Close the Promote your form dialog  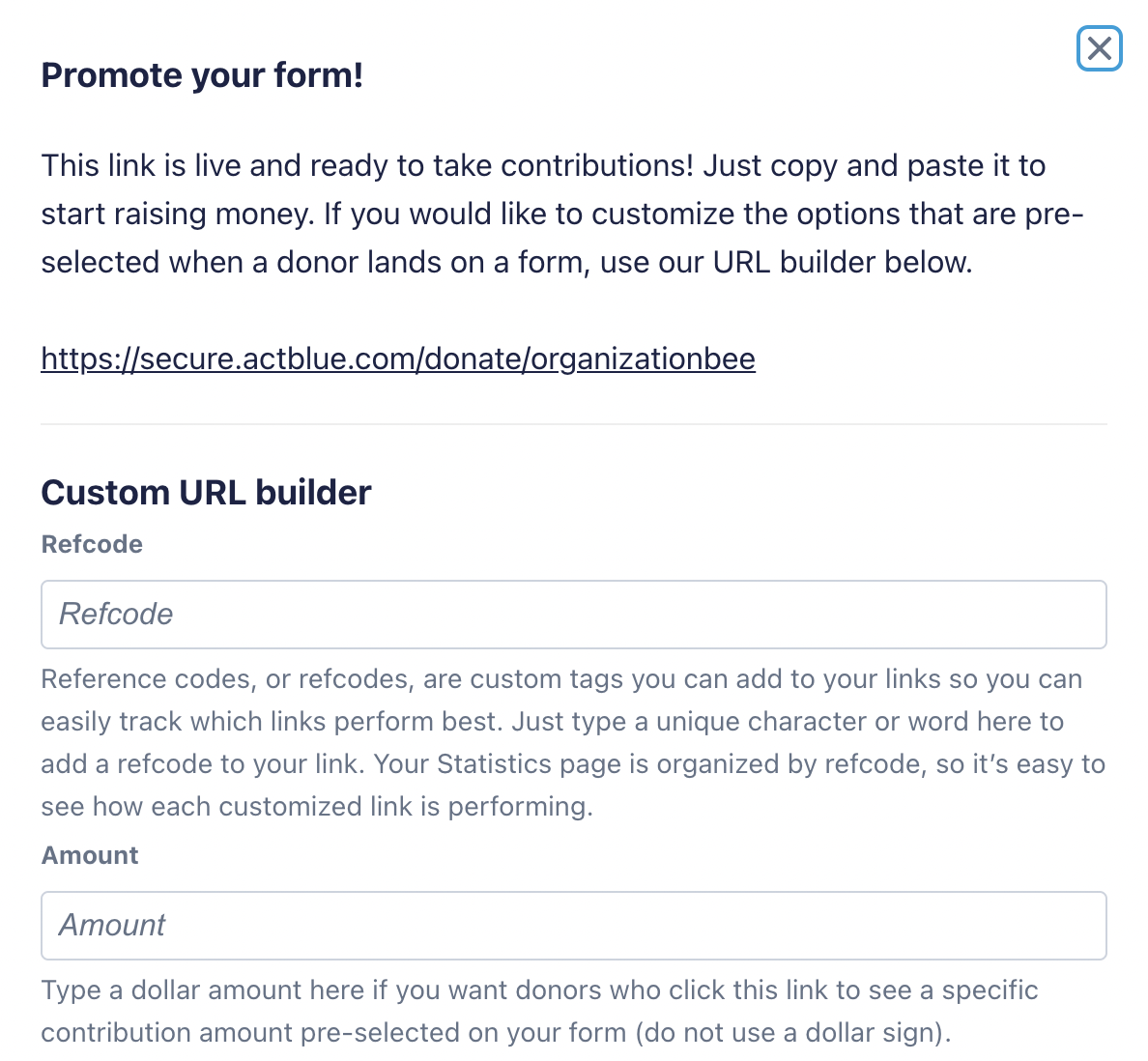coord(1099,48)
